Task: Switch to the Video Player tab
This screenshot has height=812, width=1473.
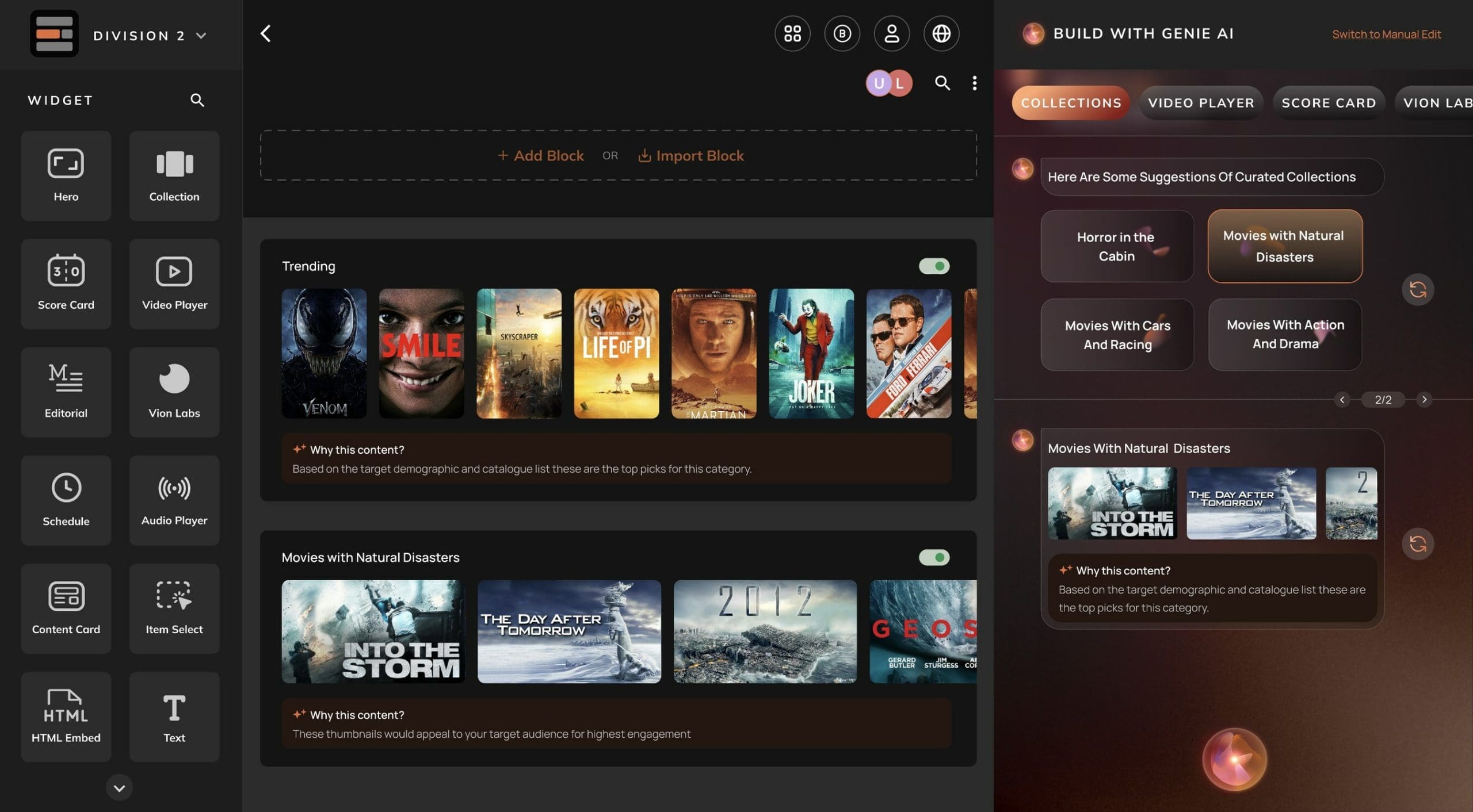Action: (x=1200, y=102)
